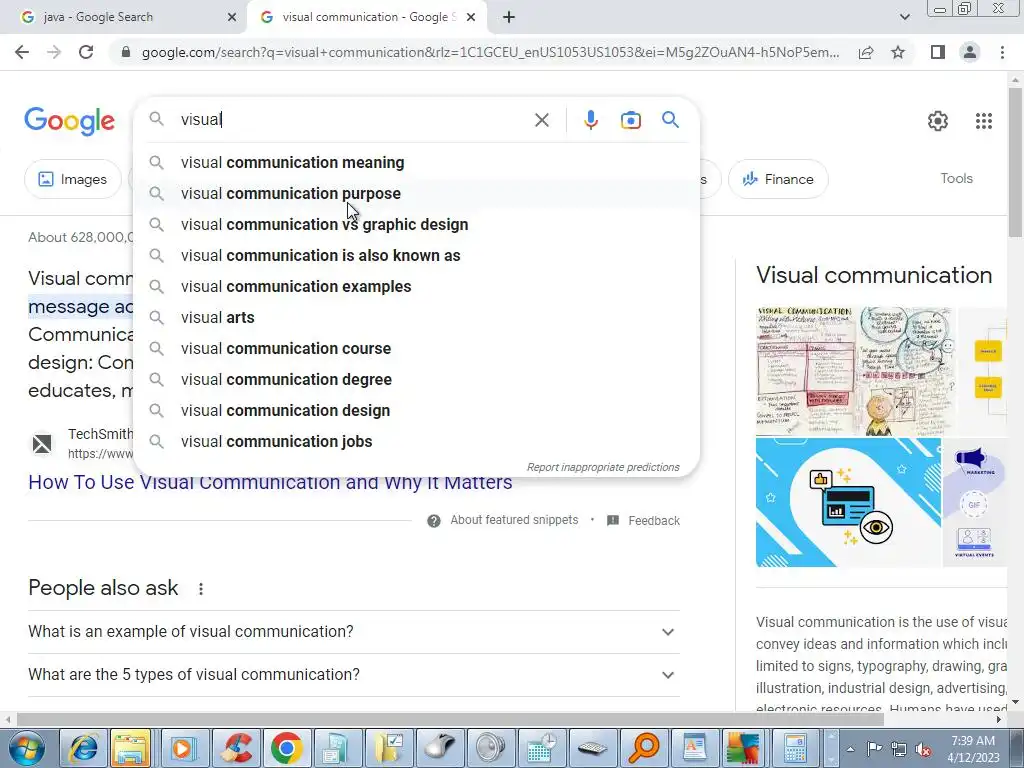
Task: Select the Images filter chip
Action: coord(72,179)
